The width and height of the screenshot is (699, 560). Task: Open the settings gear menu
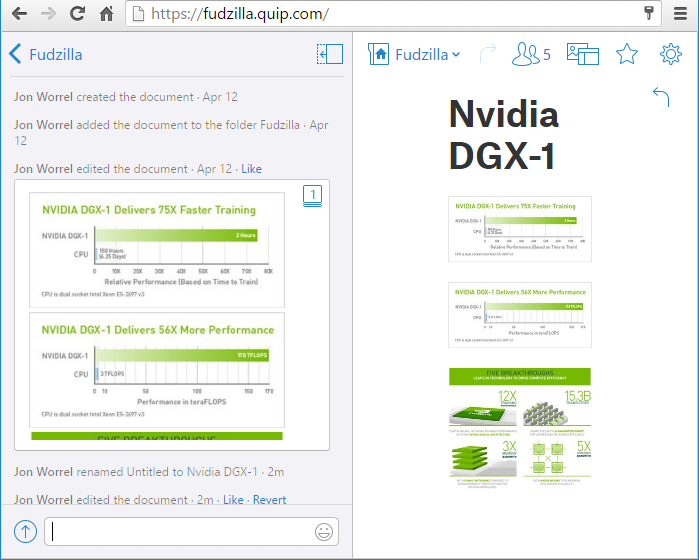point(670,55)
